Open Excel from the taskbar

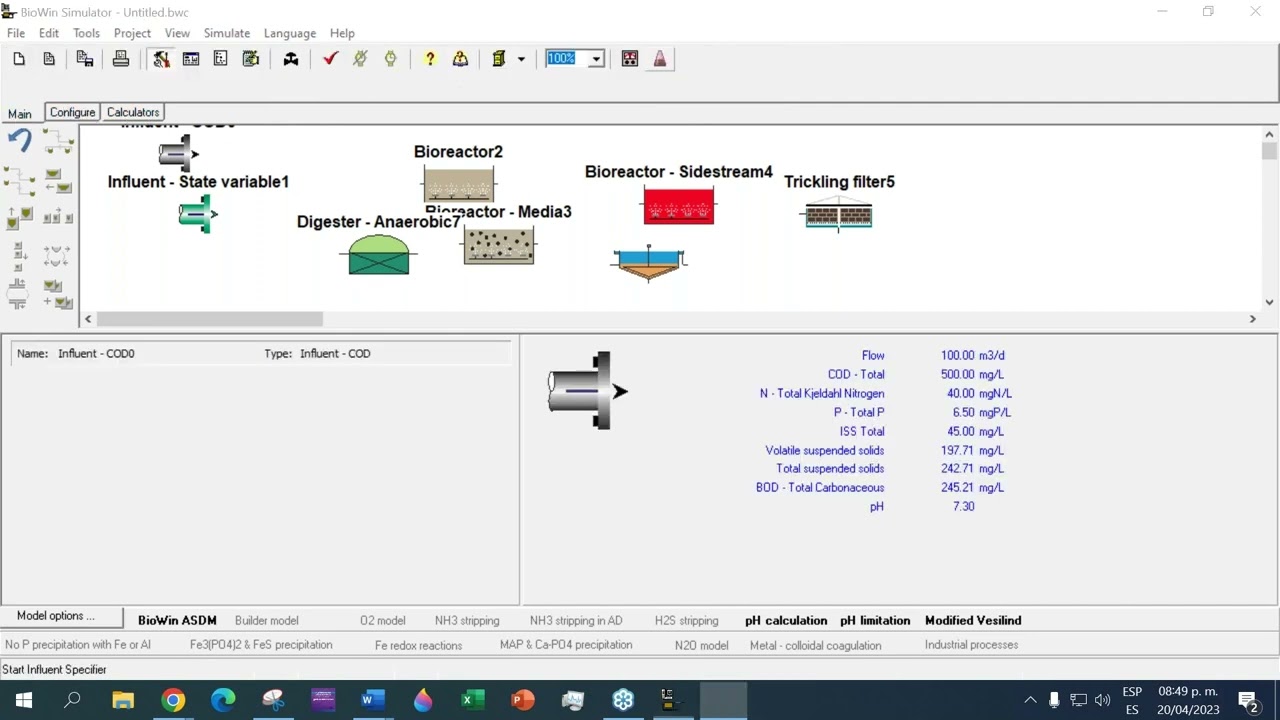pyautogui.click(x=473, y=700)
